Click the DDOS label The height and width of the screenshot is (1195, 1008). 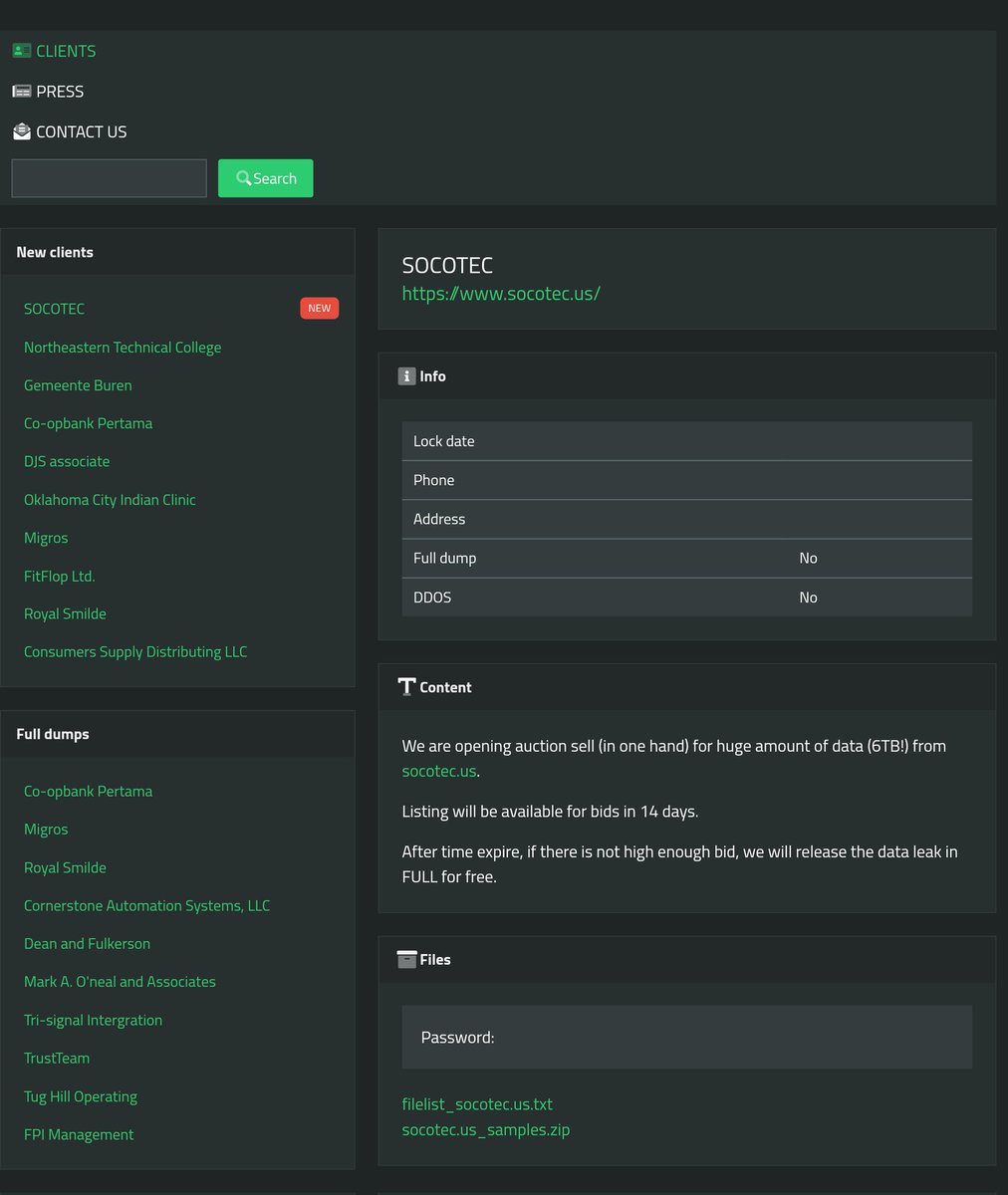[432, 597]
